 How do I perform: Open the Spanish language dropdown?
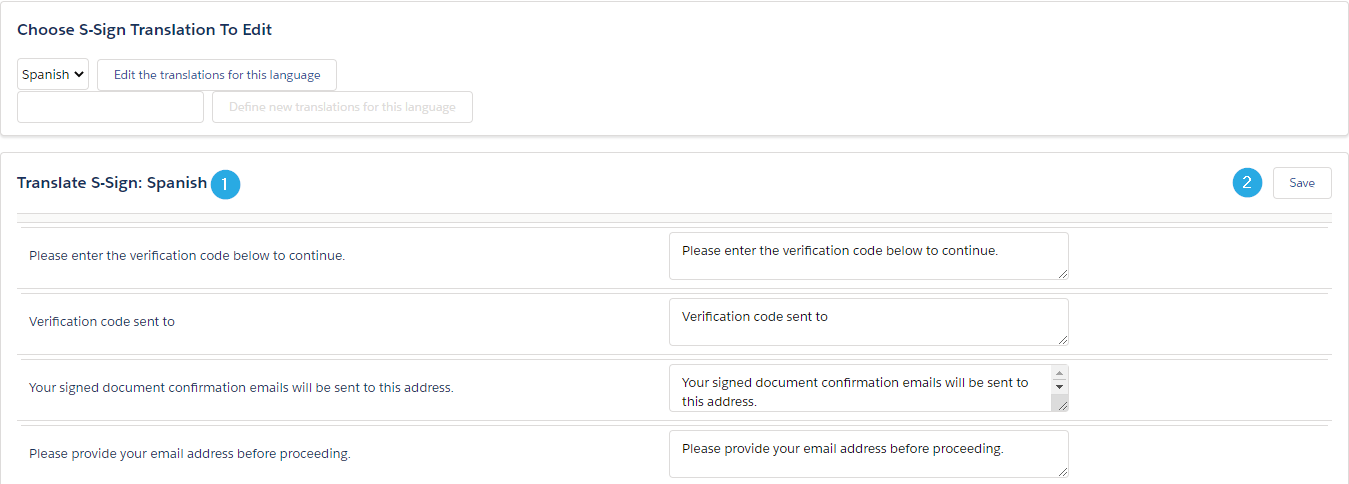tap(53, 74)
